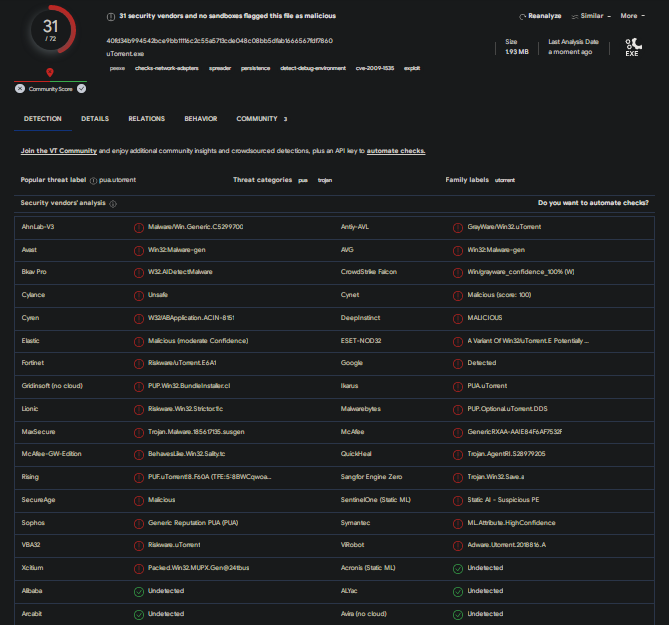Select the Behavior tab
The width and height of the screenshot is (669, 625).
(200, 119)
